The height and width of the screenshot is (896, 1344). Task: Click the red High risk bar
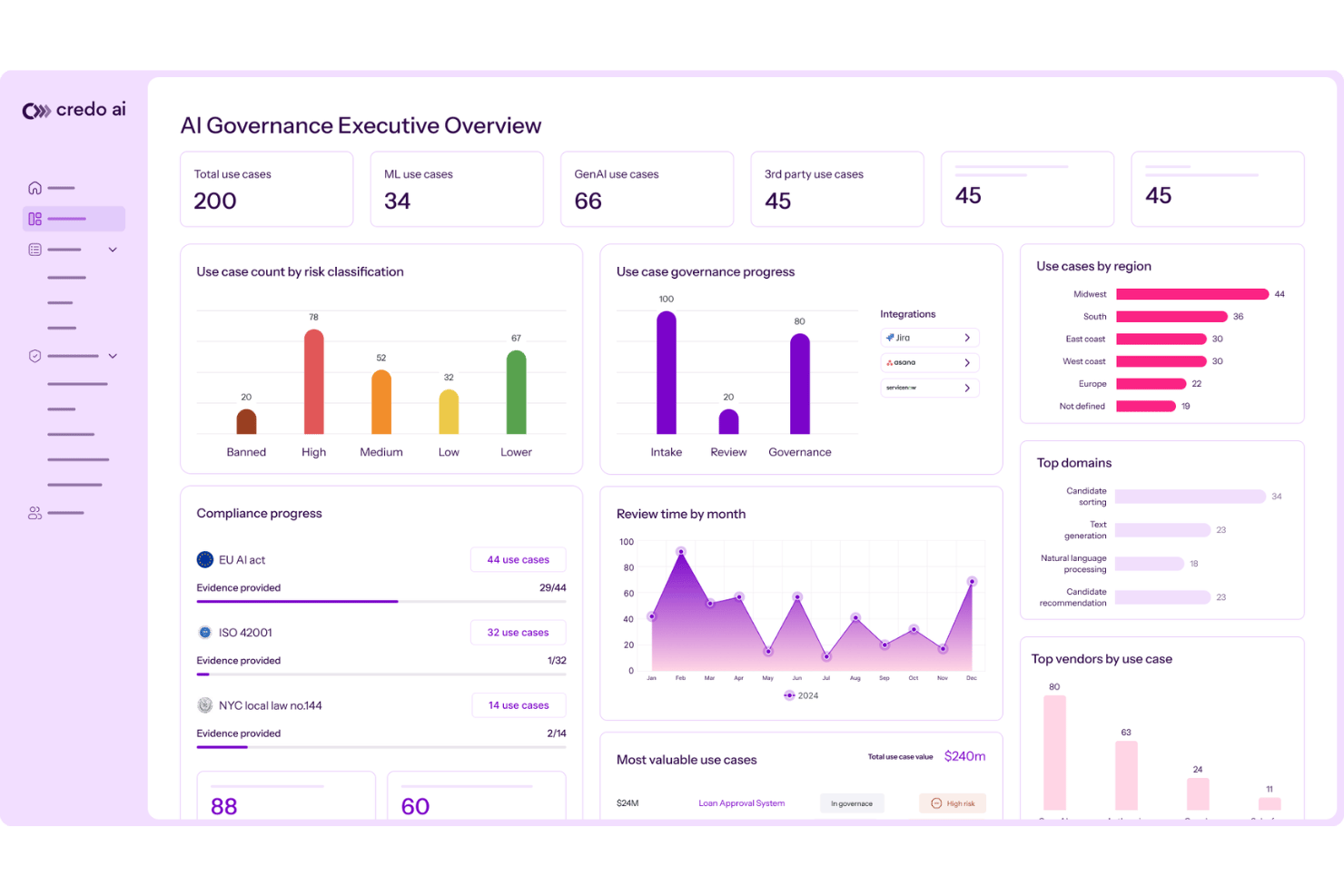pyautogui.click(x=314, y=381)
